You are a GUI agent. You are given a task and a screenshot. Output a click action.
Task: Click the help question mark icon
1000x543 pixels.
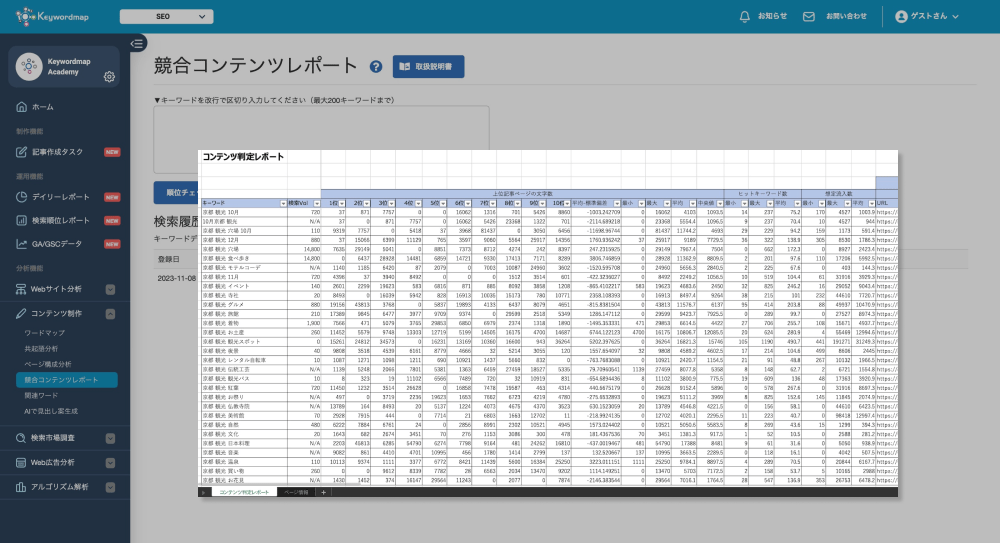tap(376, 66)
